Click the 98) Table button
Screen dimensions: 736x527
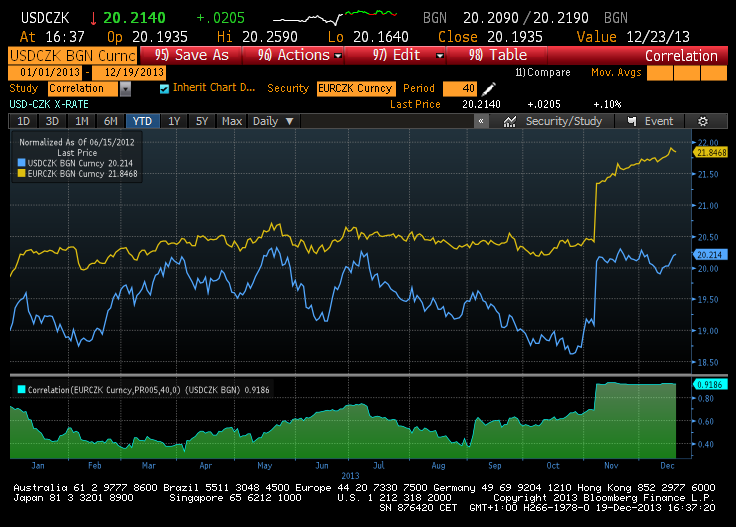coord(497,55)
